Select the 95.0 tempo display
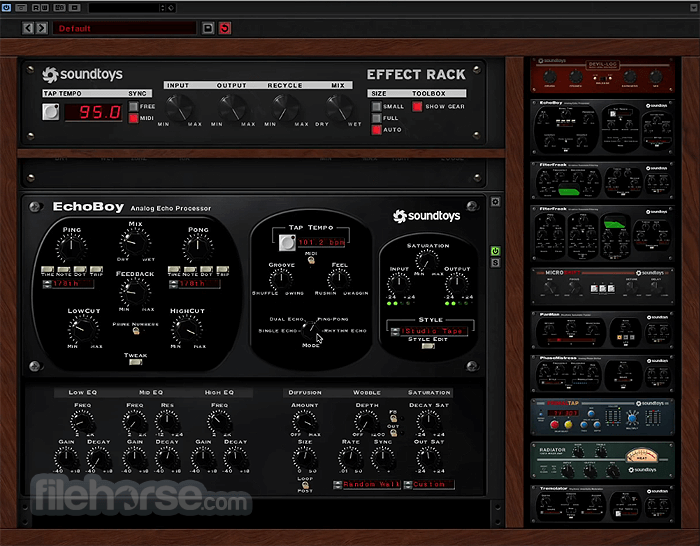The width and height of the screenshot is (700, 546). 94,112
